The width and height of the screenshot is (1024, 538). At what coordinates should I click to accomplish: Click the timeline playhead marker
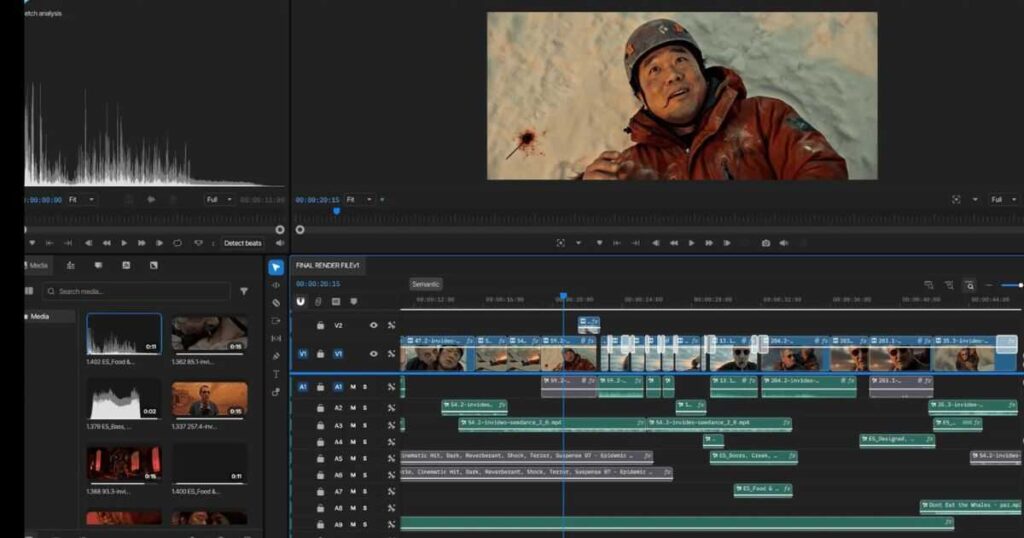(564, 296)
